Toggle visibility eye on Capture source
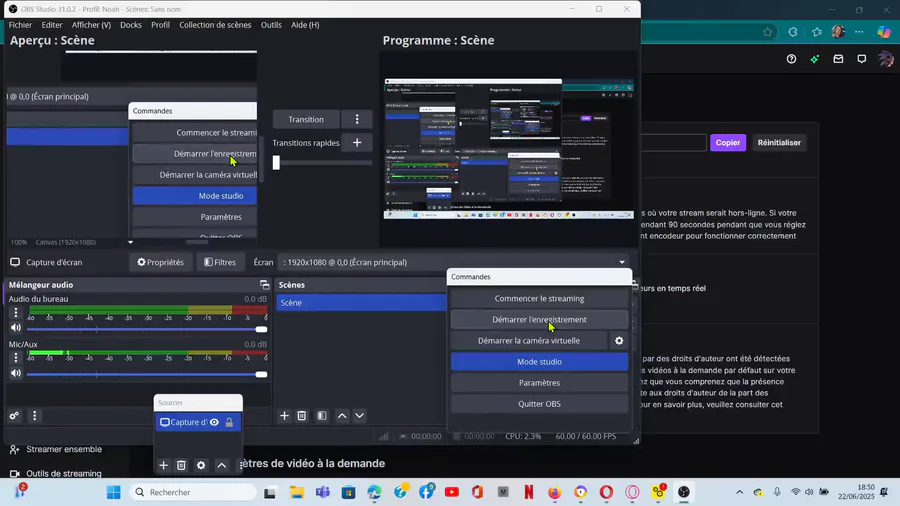The width and height of the screenshot is (900, 506). 214,422
